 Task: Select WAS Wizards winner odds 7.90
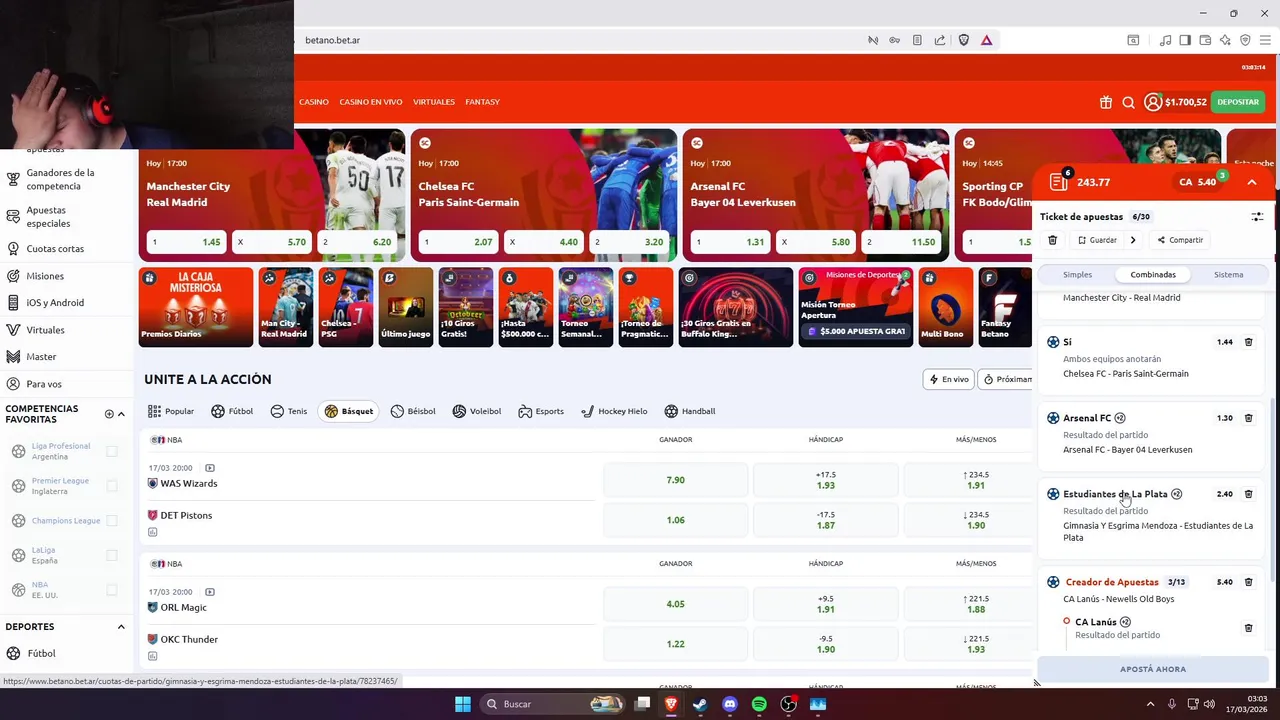(x=675, y=480)
